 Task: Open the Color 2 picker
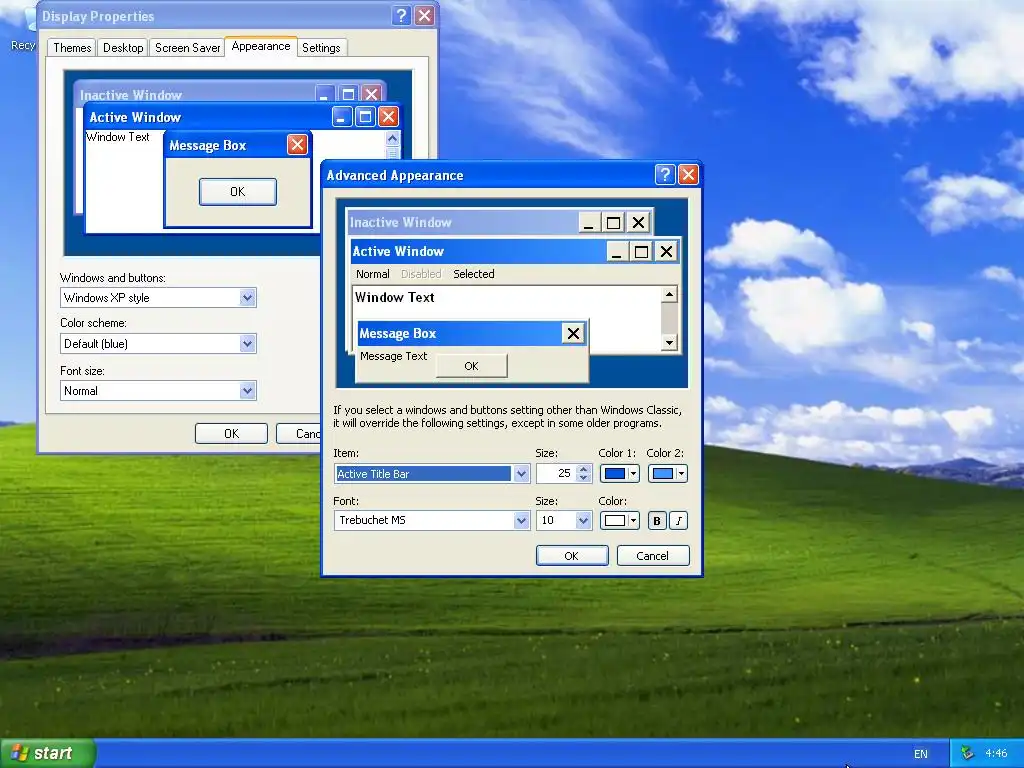click(x=667, y=473)
